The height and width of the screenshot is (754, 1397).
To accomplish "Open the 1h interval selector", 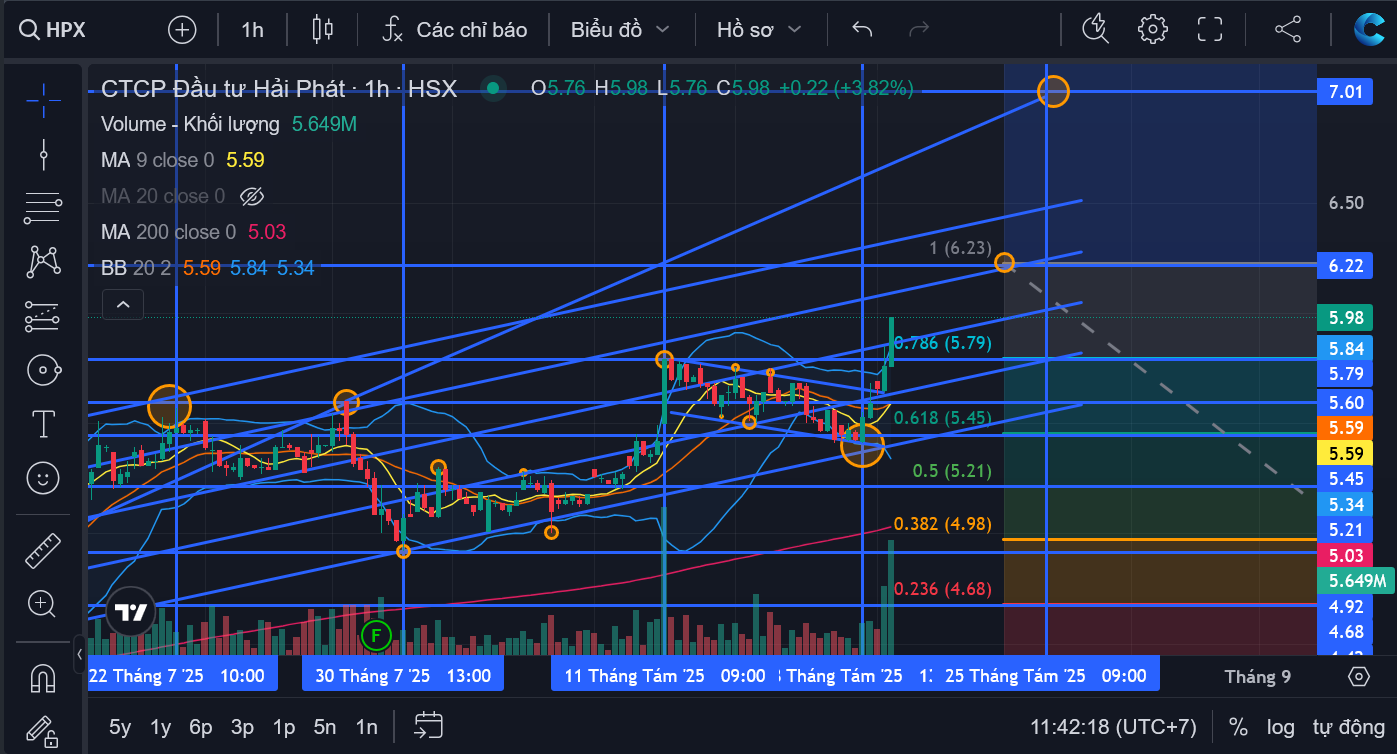I will (x=252, y=29).
